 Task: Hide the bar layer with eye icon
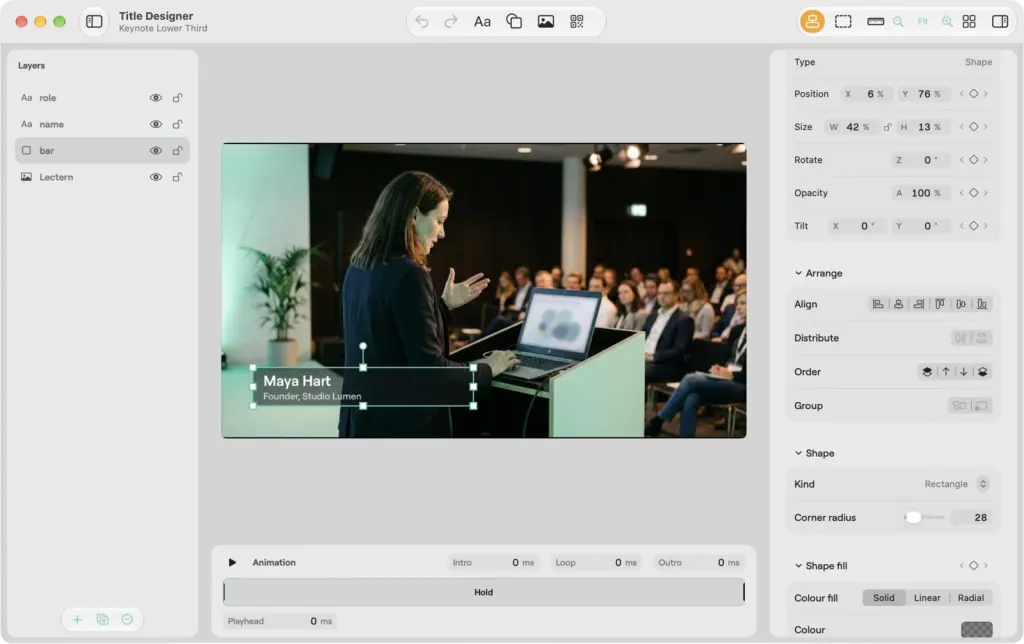[155, 151]
